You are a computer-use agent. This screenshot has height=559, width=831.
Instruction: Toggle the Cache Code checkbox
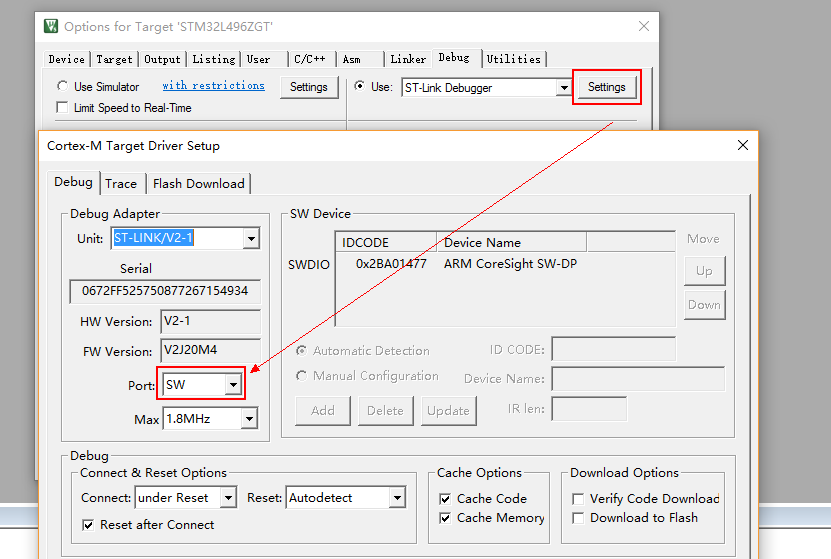pos(446,499)
